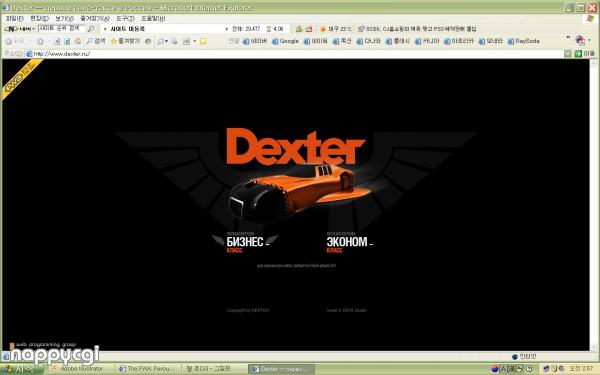Click the Windows flag throbber icon
This screenshot has width=600, height=375.
click(x=590, y=19)
